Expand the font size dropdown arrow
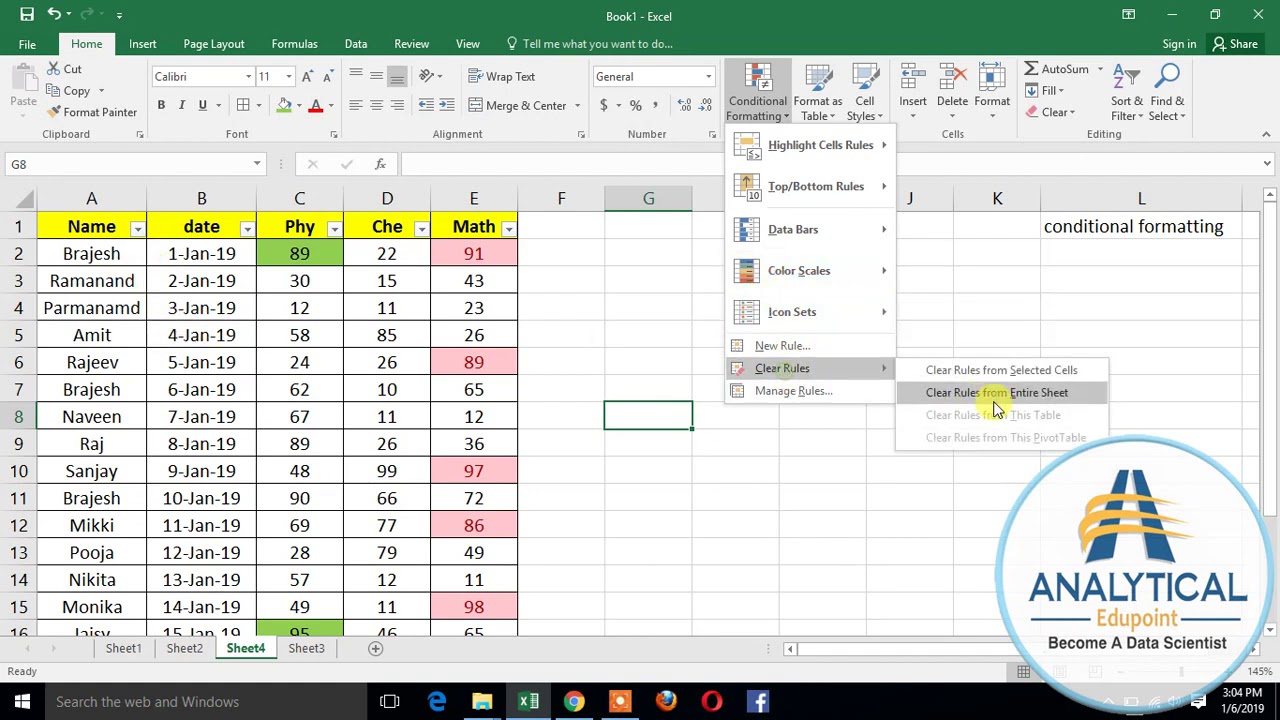The width and height of the screenshot is (1280, 720). [x=289, y=77]
